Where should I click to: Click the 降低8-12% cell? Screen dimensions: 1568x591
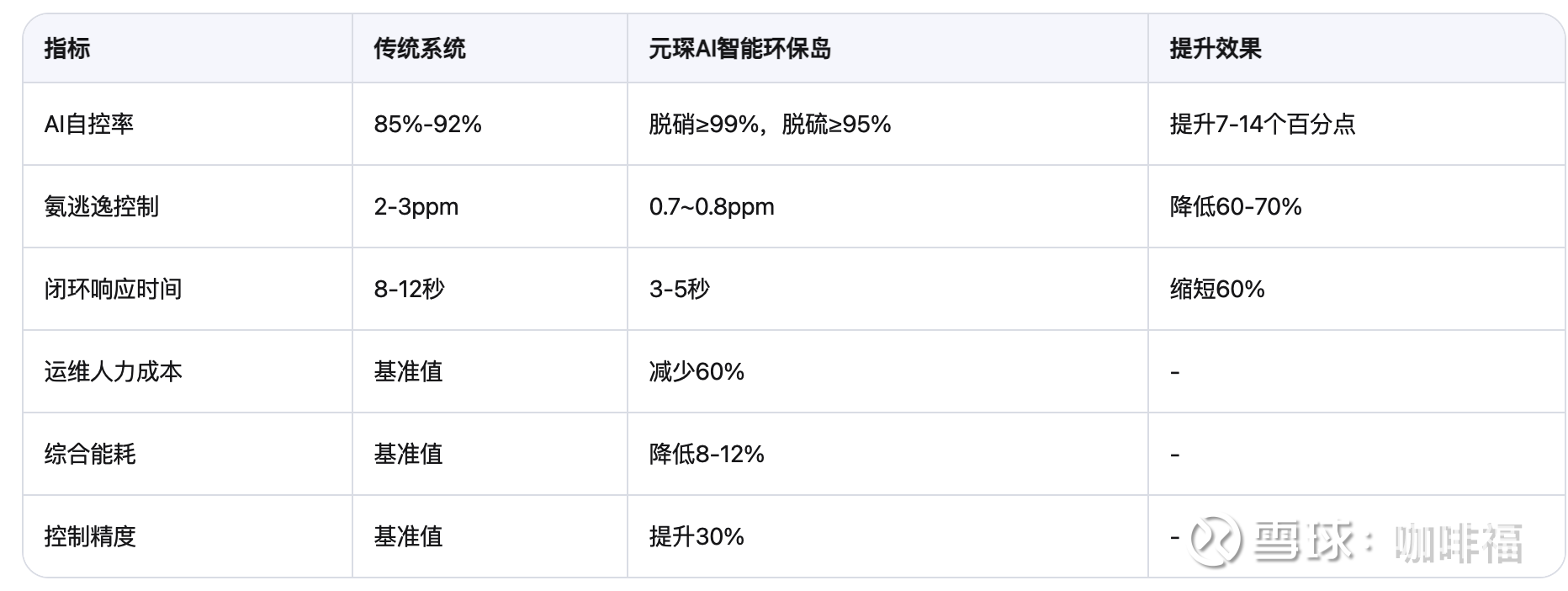tap(707, 455)
